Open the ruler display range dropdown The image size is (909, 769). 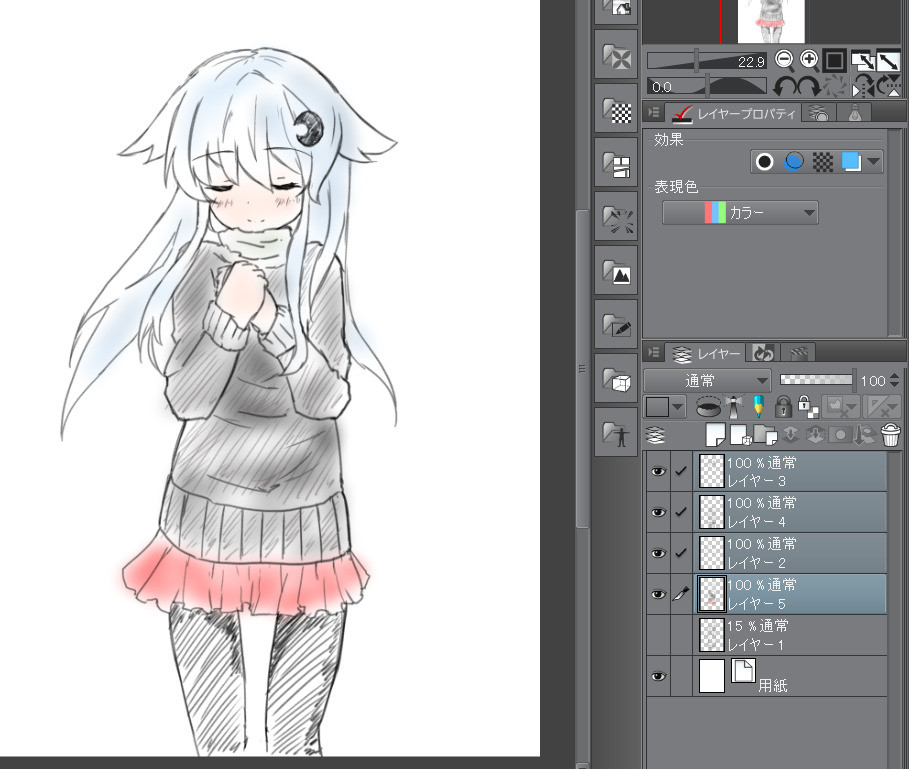(x=882, y=407)
